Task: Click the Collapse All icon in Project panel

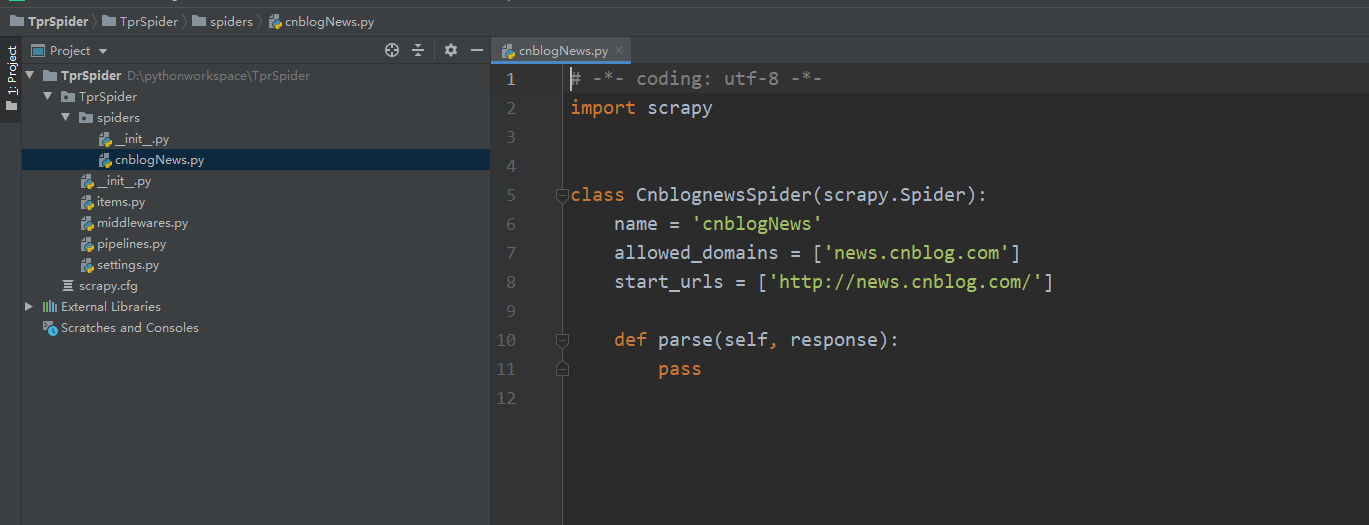Action: 418,50
